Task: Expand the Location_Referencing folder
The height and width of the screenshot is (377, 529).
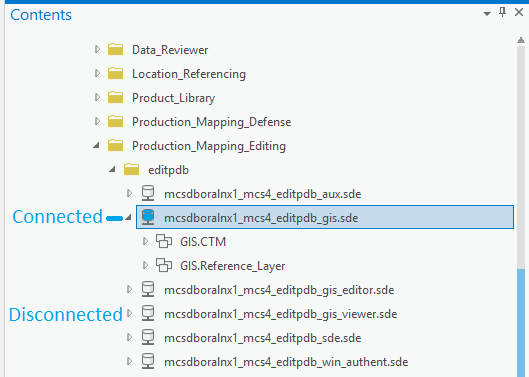Action: tap(97, 73)
